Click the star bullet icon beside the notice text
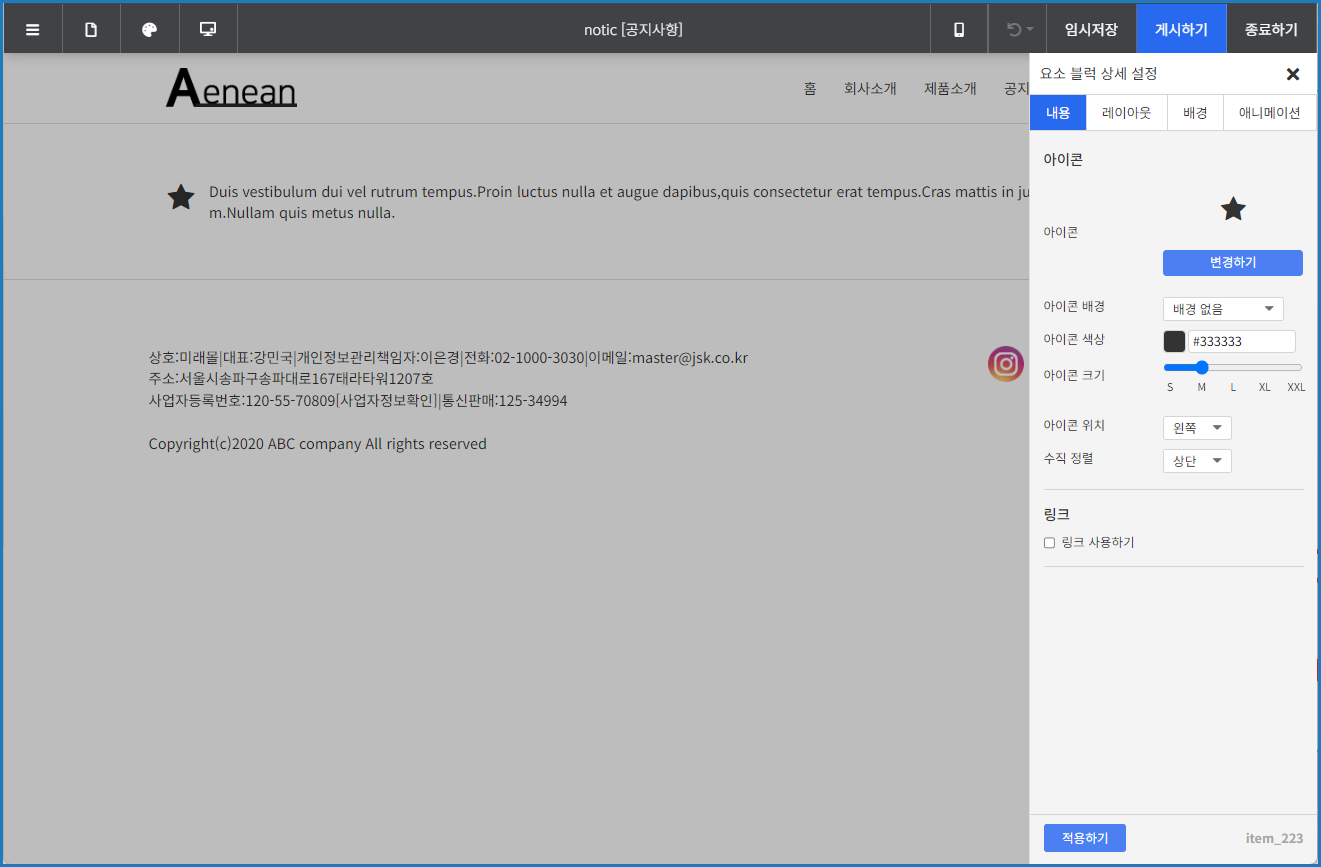 click(x=180, y=197)
